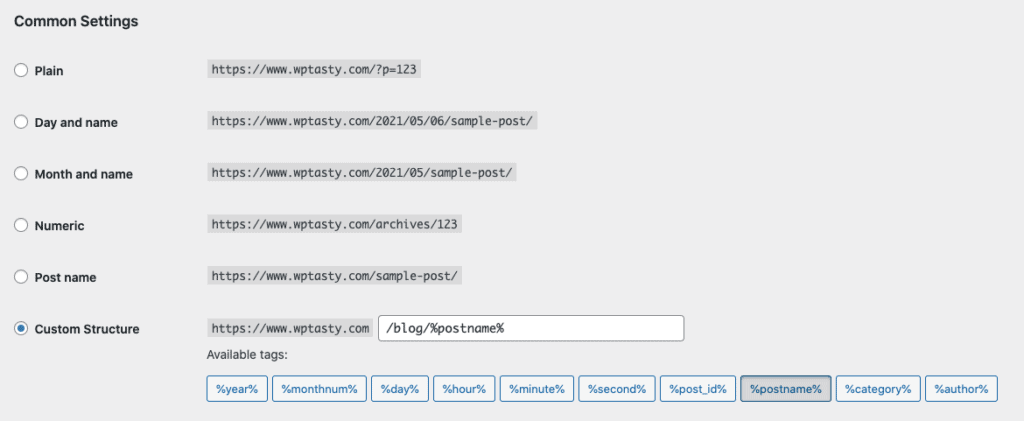Add the %minute% tag
The image size is (1024, 421).
(537, 389)
